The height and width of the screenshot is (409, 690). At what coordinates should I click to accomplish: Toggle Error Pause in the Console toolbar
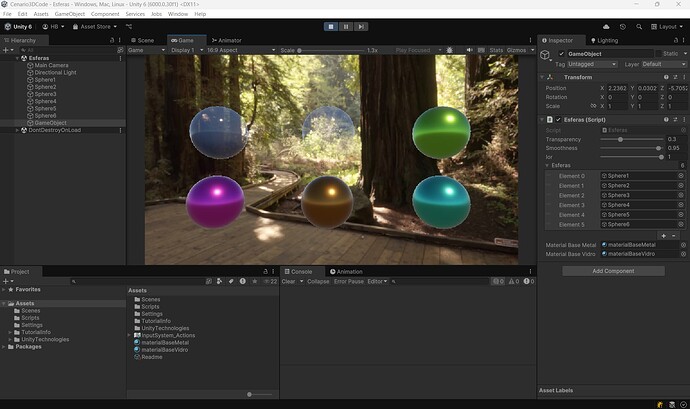point(349,281)
